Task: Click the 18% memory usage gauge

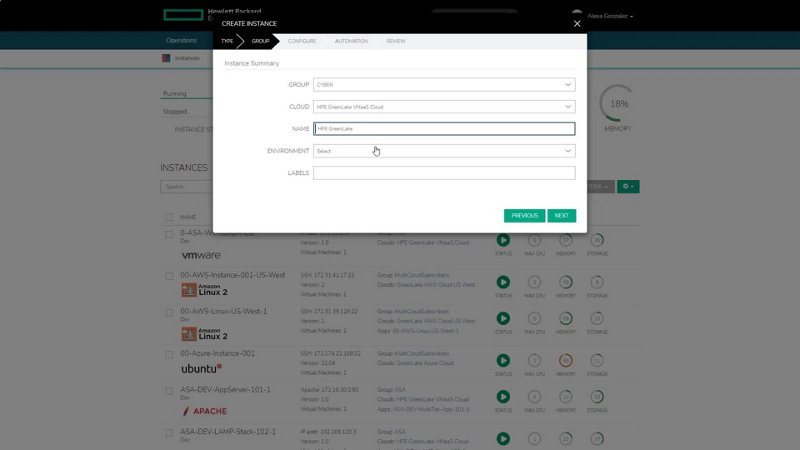Action: click(618, 104)
